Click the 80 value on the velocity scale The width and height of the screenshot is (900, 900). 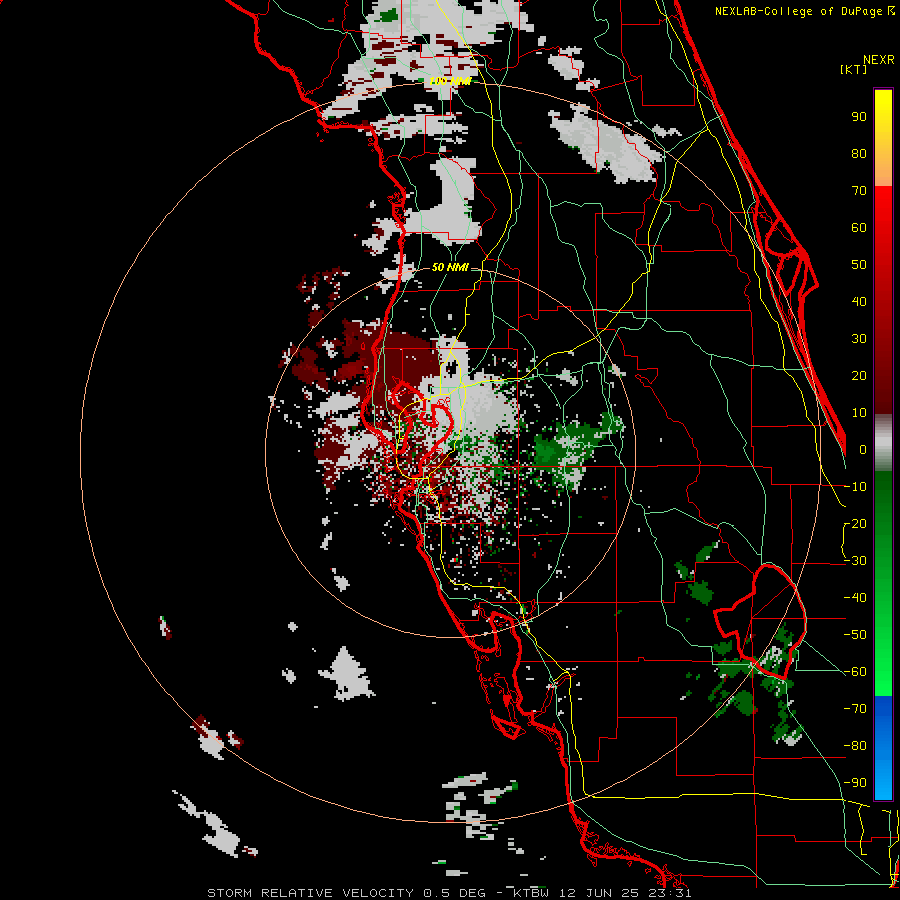[859, 154]
